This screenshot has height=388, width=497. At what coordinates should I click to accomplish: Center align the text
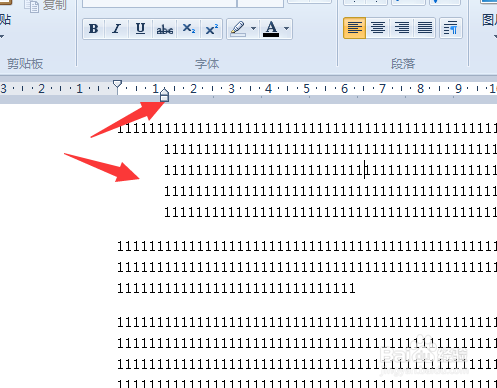[x=378, y=28]
